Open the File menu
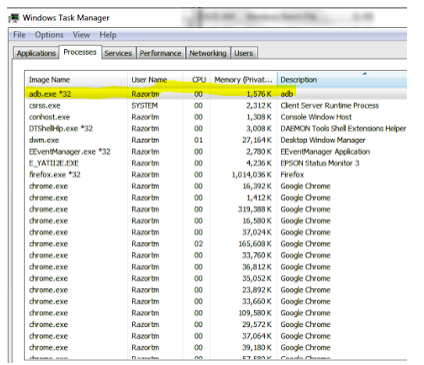Viewport: 424px width, 365px height. [19, 35]
